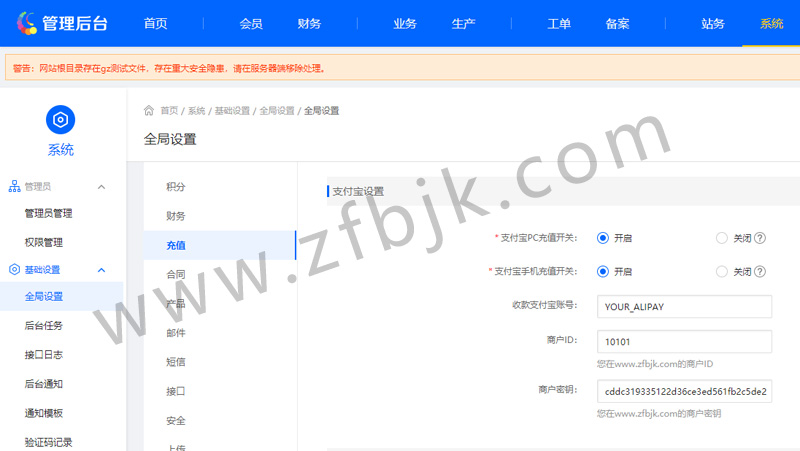800x451 pixels.
Task: Open 全局设置 in sidebar
Action: (x=62, y=296)
